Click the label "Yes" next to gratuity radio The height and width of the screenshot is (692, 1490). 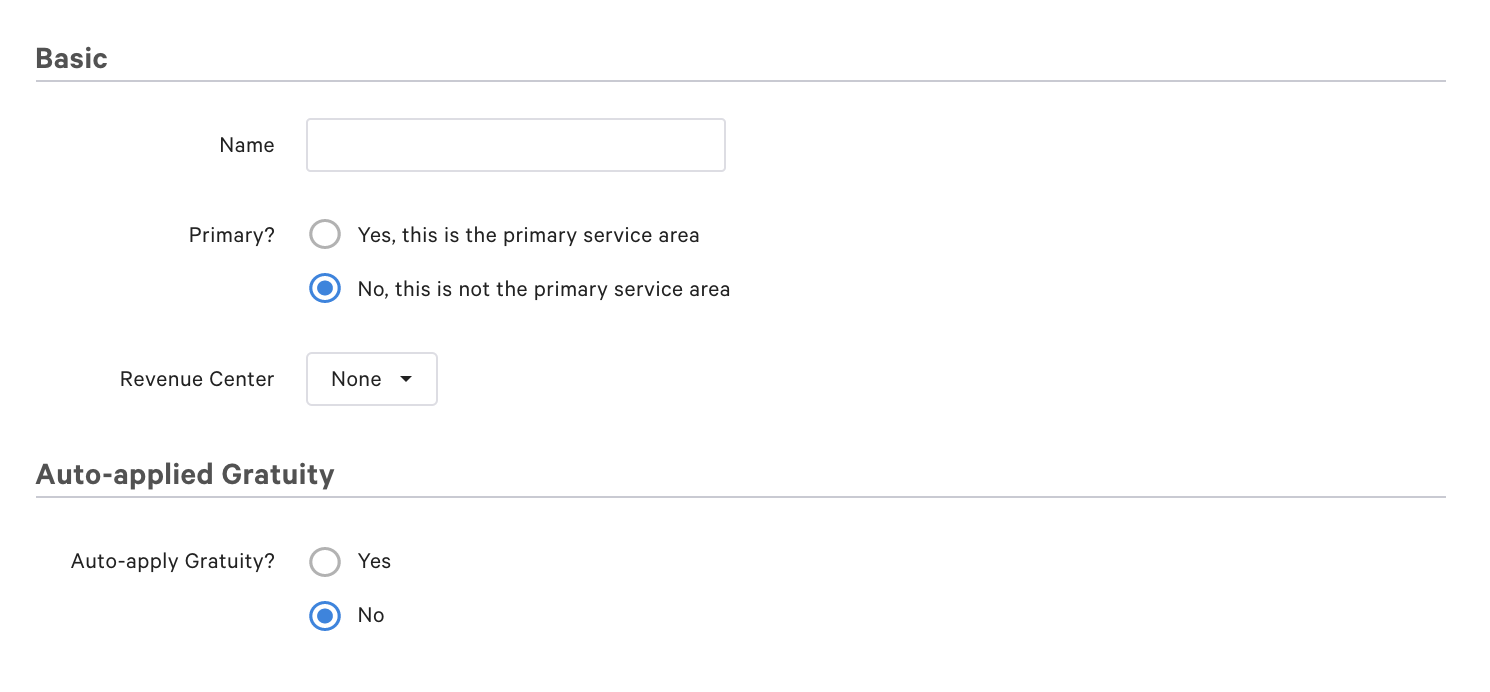pos(375,561)
